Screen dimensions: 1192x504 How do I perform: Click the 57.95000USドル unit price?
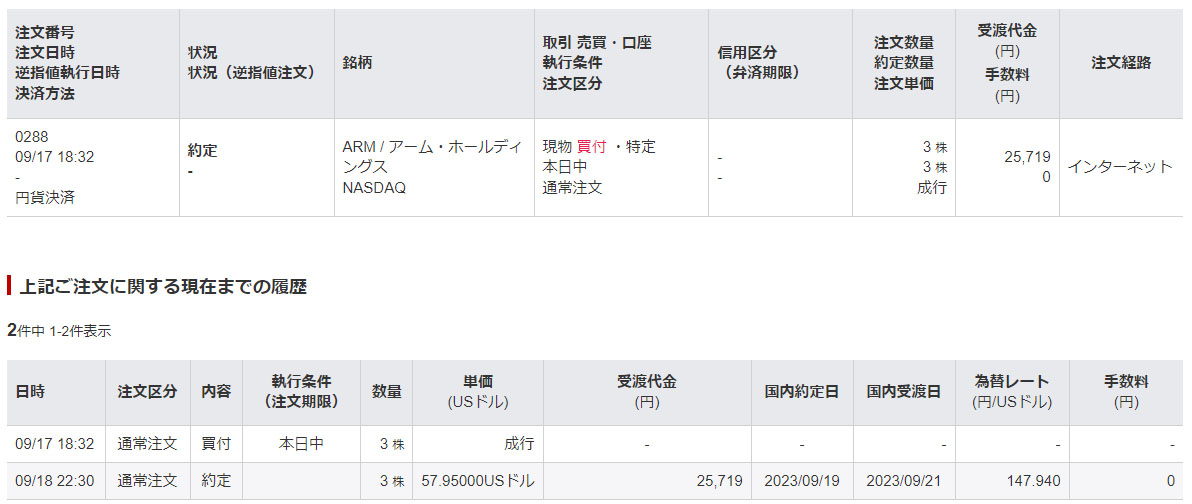pos(478,481)
